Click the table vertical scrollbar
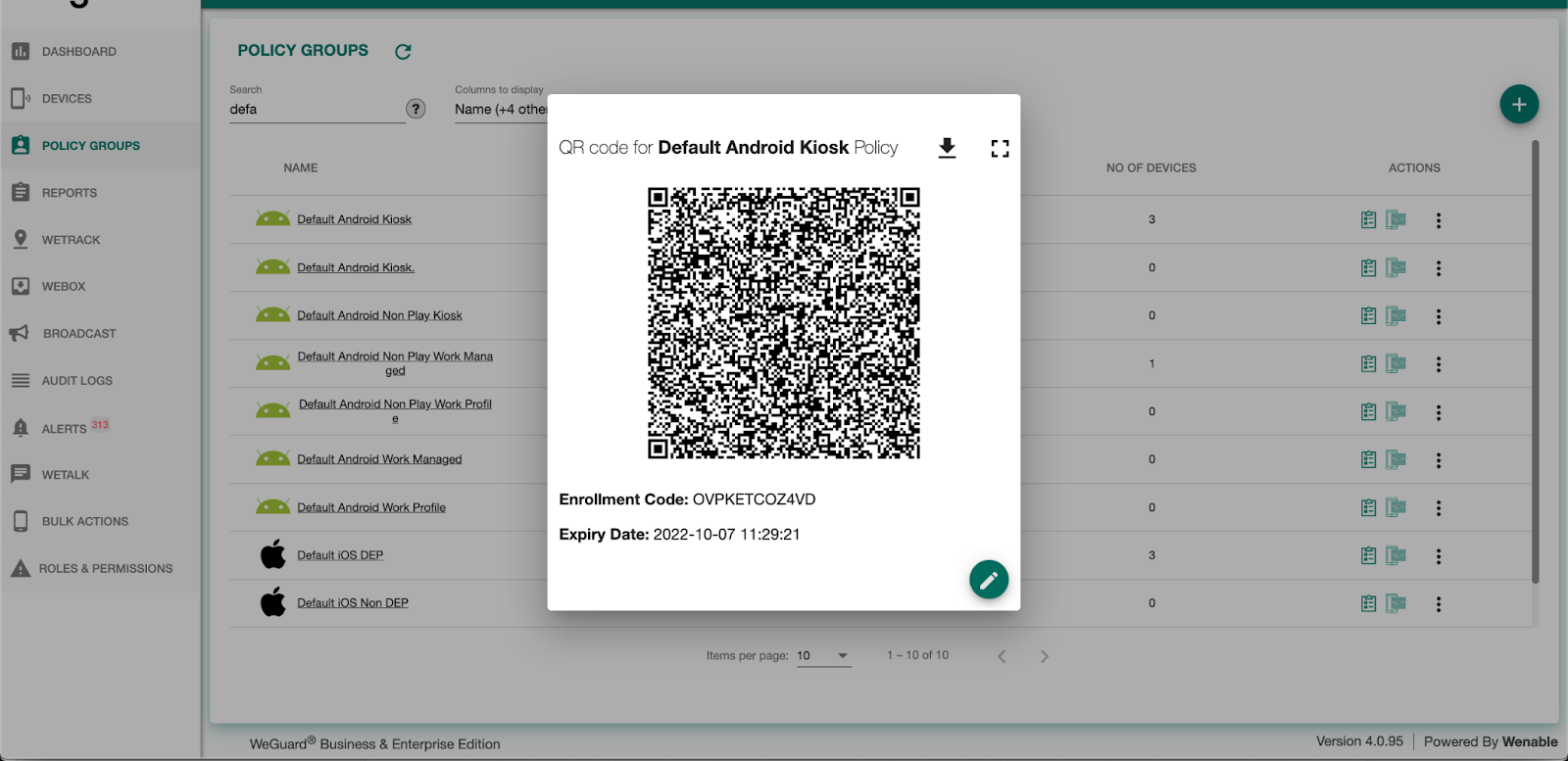This screenshot has height=761, width=1568. 1535,362
